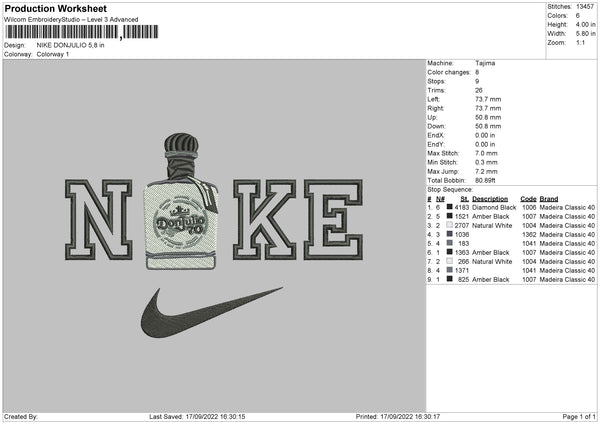Image resolution: width=600 pixels, height=424 pixels.
Task: Click the Total Bobbin value 80.89ft
Action: [x=485, y=181]
